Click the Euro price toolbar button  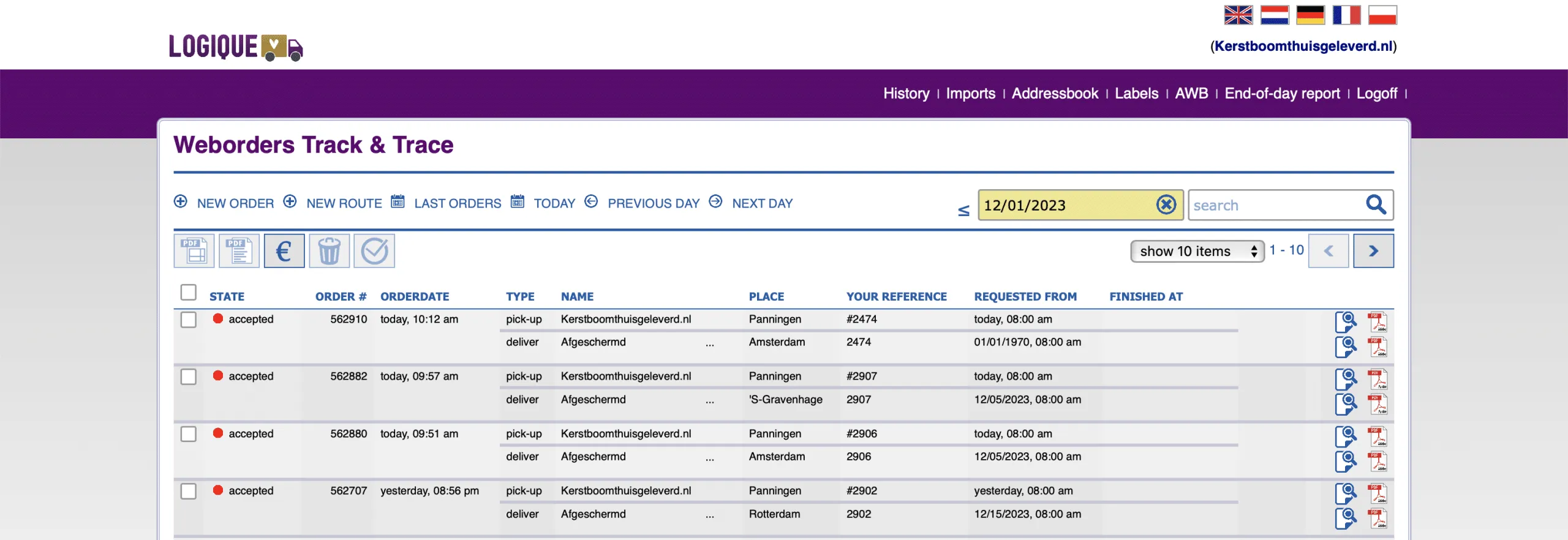click(284, 251)
